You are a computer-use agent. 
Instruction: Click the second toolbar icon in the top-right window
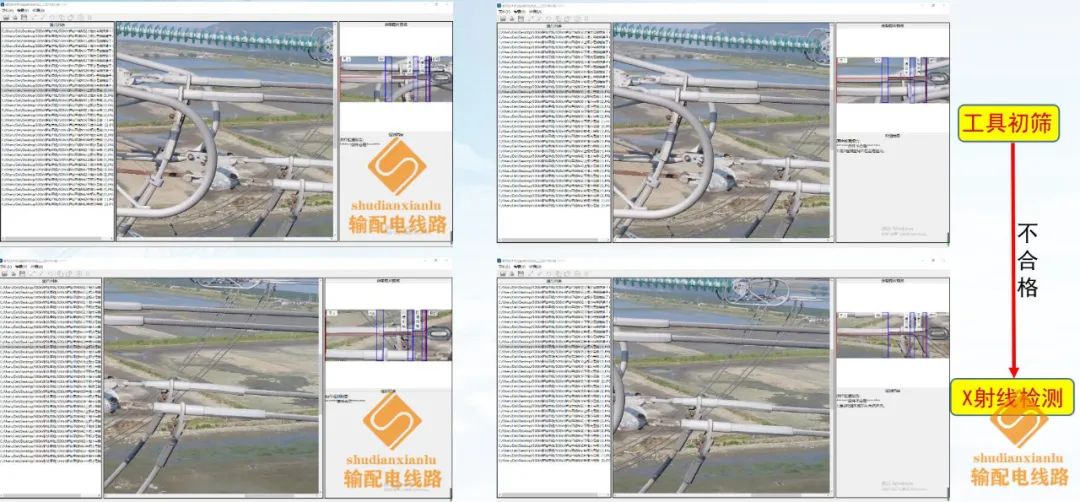click(x=512, y=19)
